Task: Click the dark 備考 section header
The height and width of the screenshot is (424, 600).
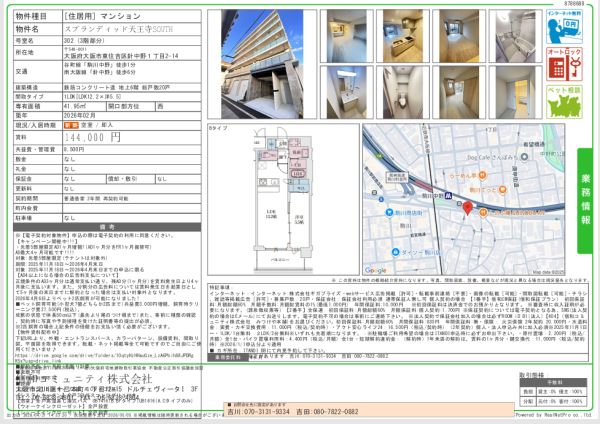Action: (x=107, y=227)
